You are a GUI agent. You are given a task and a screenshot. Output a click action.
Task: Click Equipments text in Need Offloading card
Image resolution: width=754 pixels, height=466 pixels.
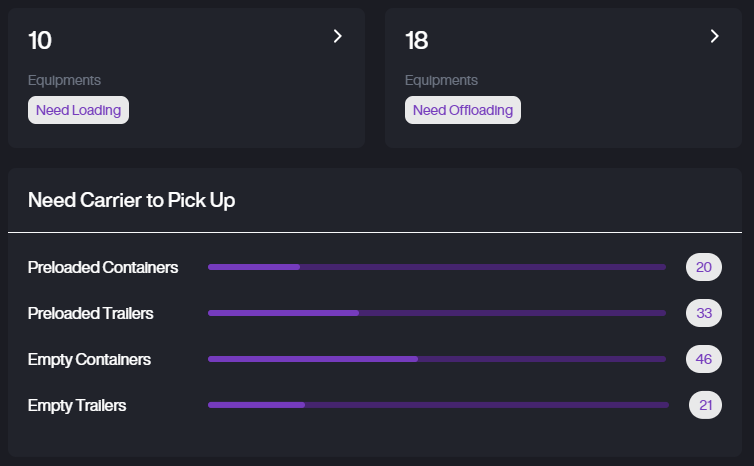441,80
